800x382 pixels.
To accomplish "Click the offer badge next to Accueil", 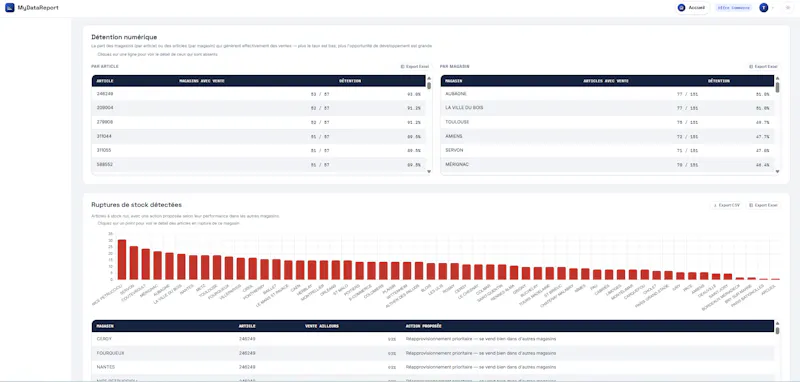I will [x=733, y=8].
